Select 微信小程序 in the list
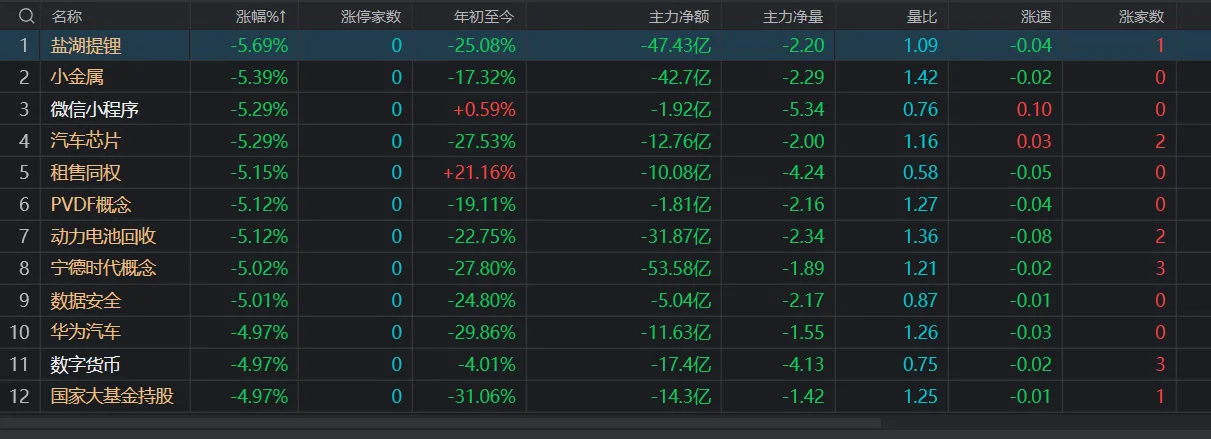The image size is (1211, 439). (x=94, y=109)
